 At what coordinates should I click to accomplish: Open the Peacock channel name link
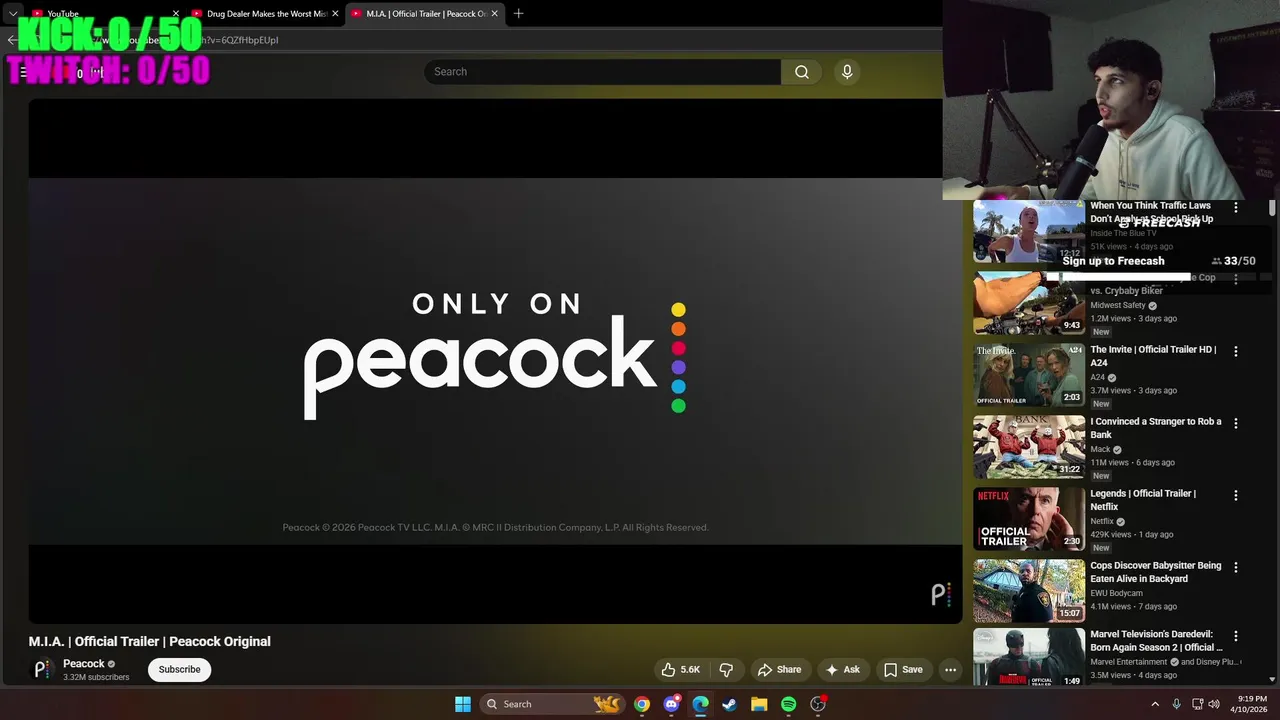(84, 664)
